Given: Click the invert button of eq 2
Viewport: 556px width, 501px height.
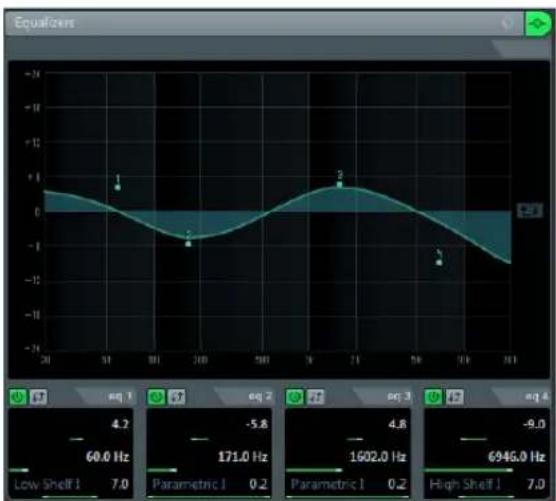Looking at the screenshot, I should (x=177, y=397).
